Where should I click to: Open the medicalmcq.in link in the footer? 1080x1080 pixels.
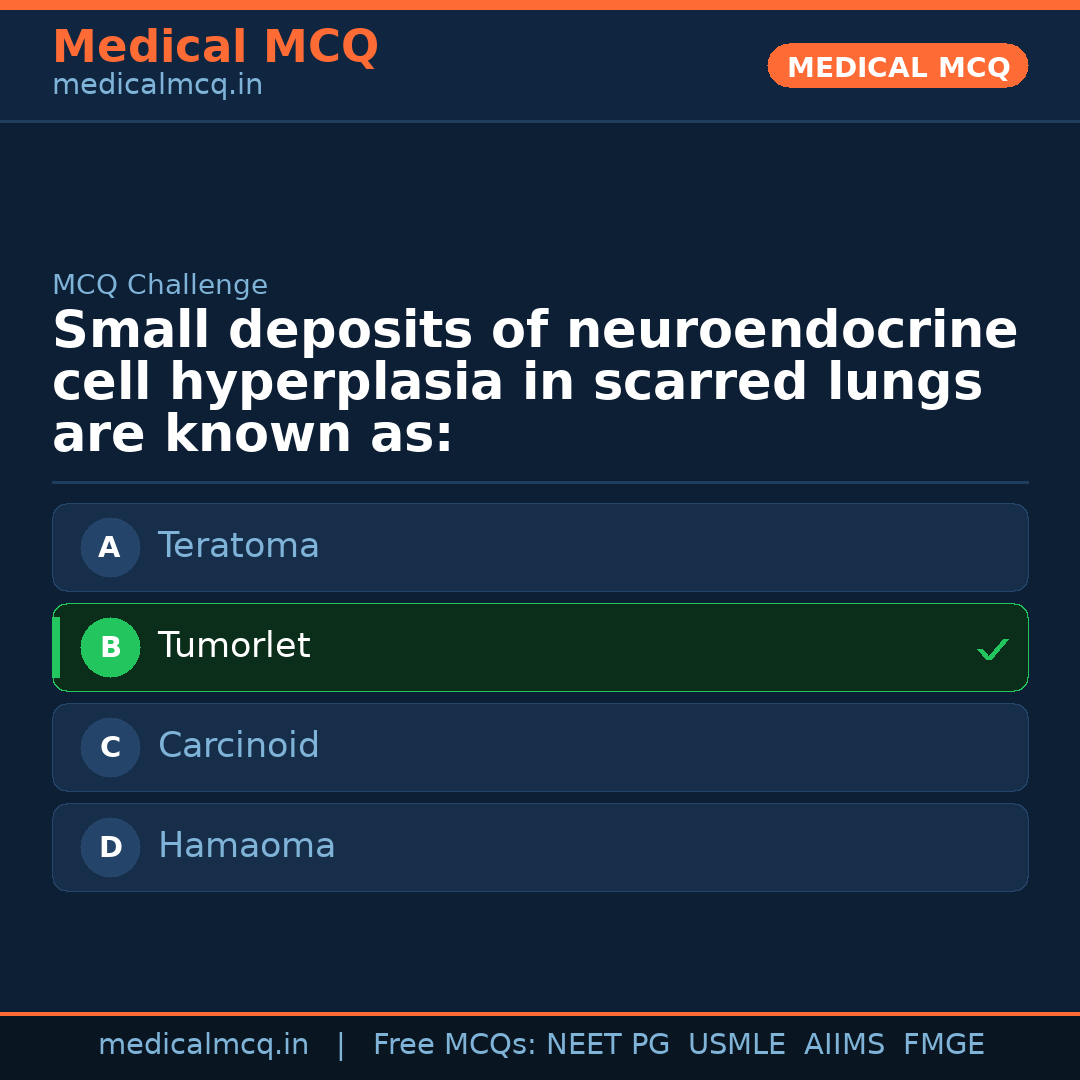(203, 1045)
